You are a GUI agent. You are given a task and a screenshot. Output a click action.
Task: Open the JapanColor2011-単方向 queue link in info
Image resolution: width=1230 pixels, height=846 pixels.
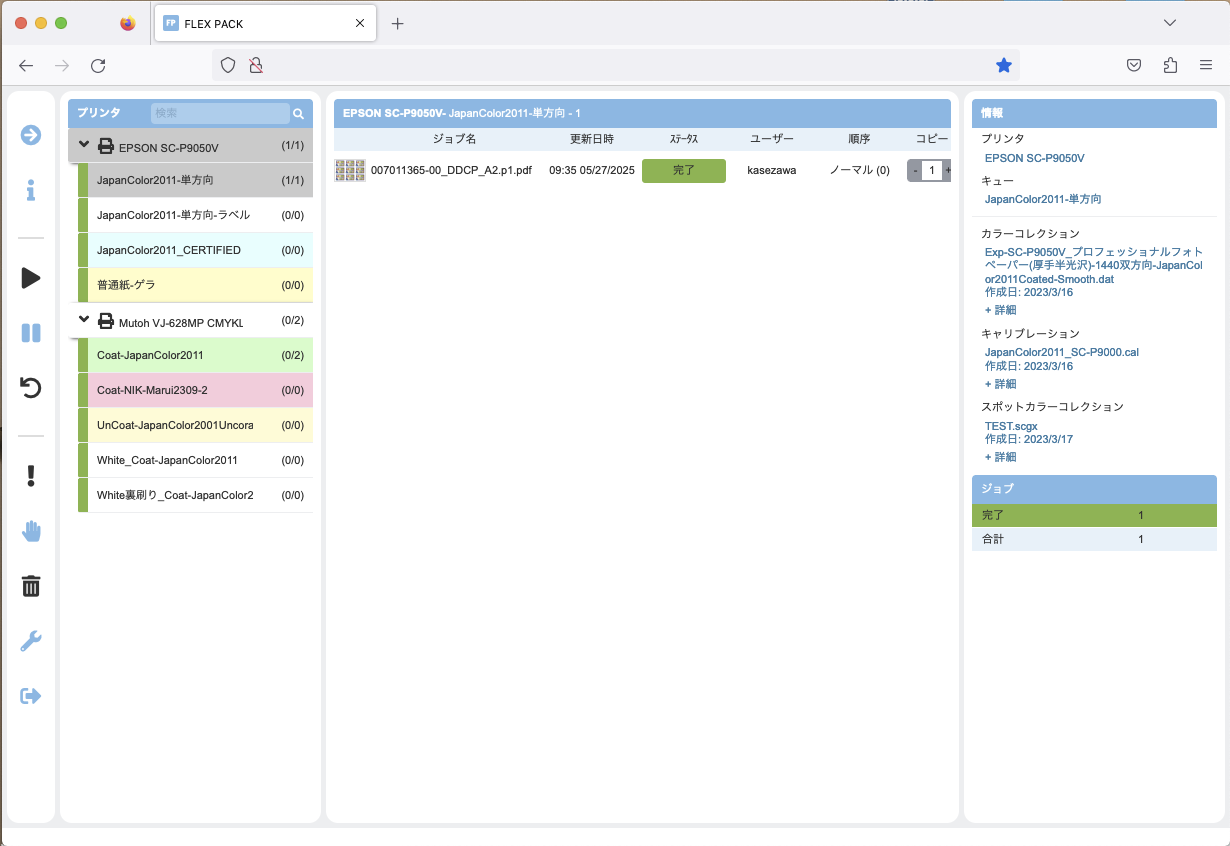(1043, 199)
